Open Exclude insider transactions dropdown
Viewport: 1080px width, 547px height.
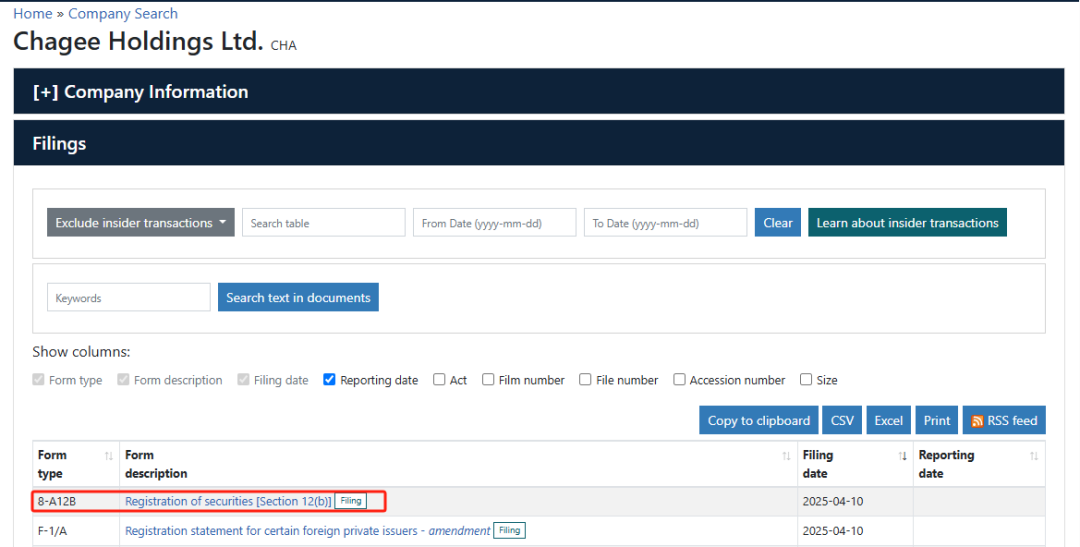point(141,223)
